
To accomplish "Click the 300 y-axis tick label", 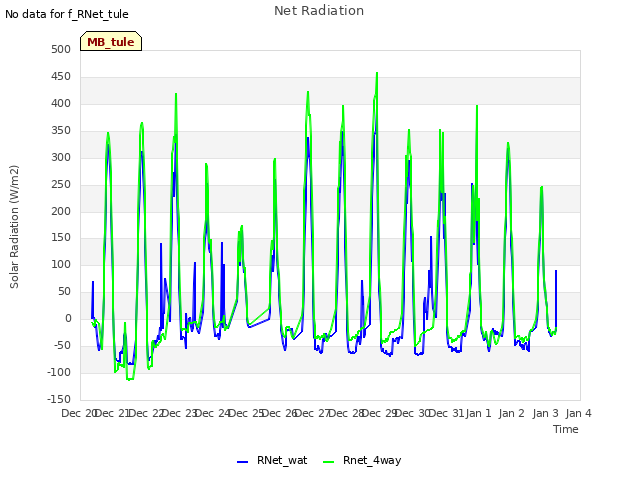I will coord(61,157).
